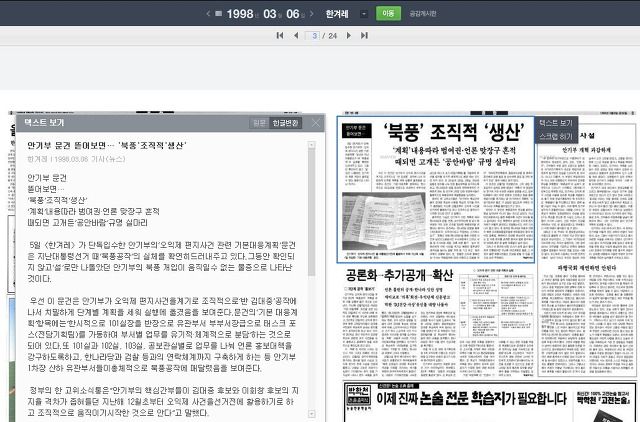The width and height of the screenshot is (640, 422).
Task: Choose 스크랩 하기 in the article popup menu
Action: tap(556, 136)
